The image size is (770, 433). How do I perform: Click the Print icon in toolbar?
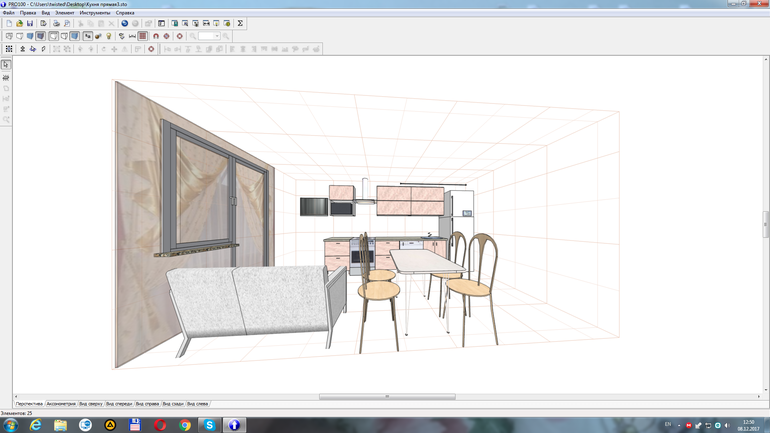point(56,23)
